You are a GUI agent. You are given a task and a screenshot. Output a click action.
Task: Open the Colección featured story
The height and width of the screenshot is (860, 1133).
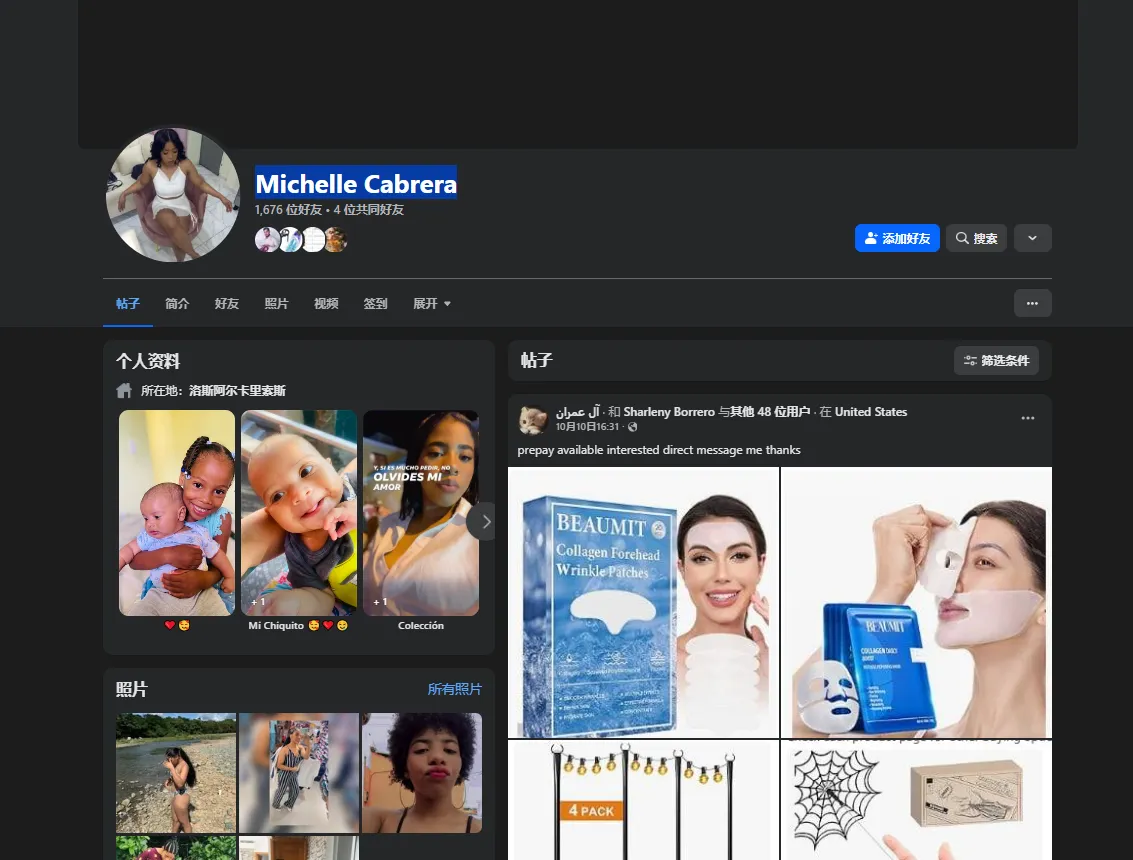420,513
